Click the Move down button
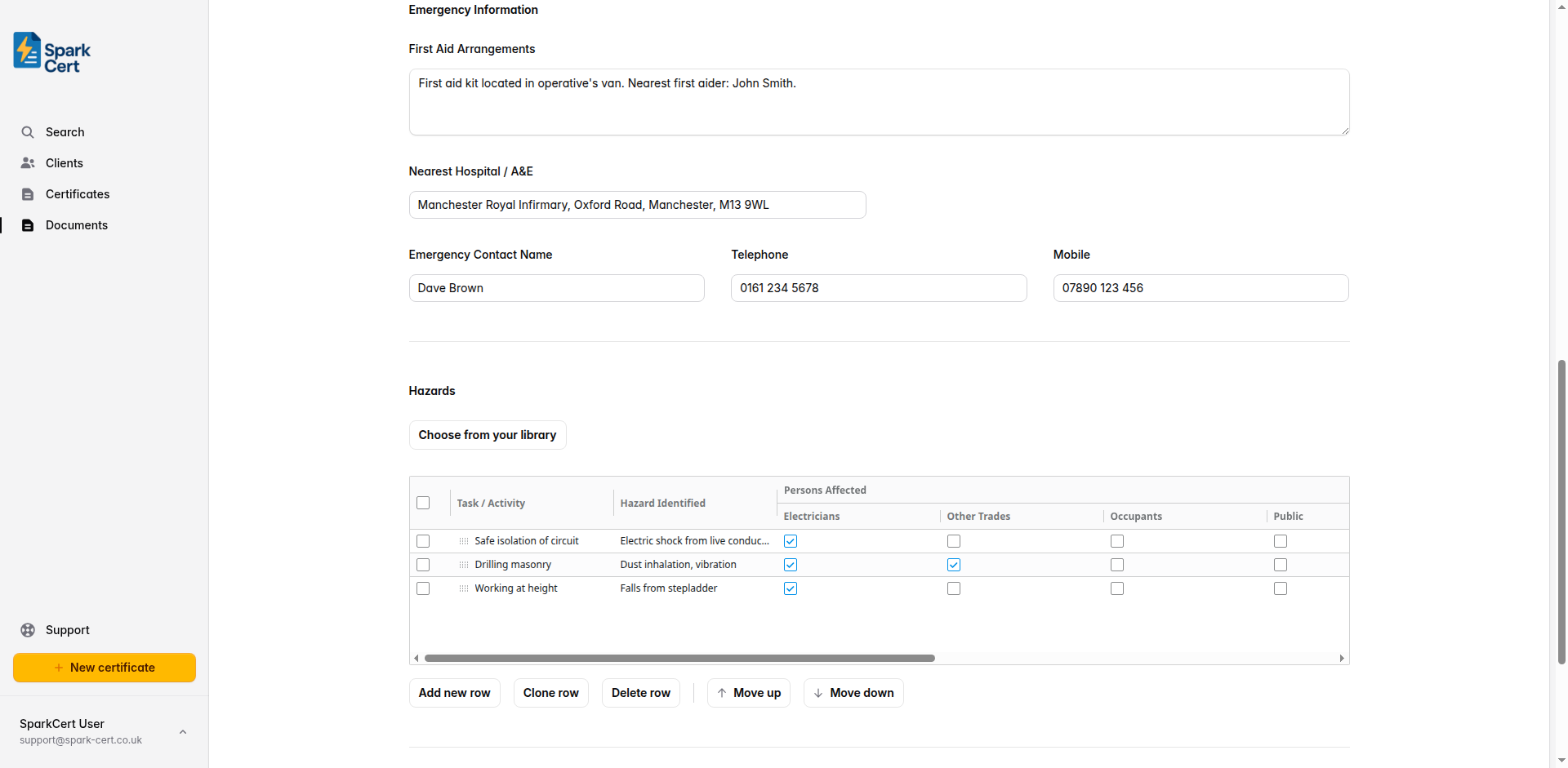Viewport: 1568px width, 768px height. [x=853, y=692]
